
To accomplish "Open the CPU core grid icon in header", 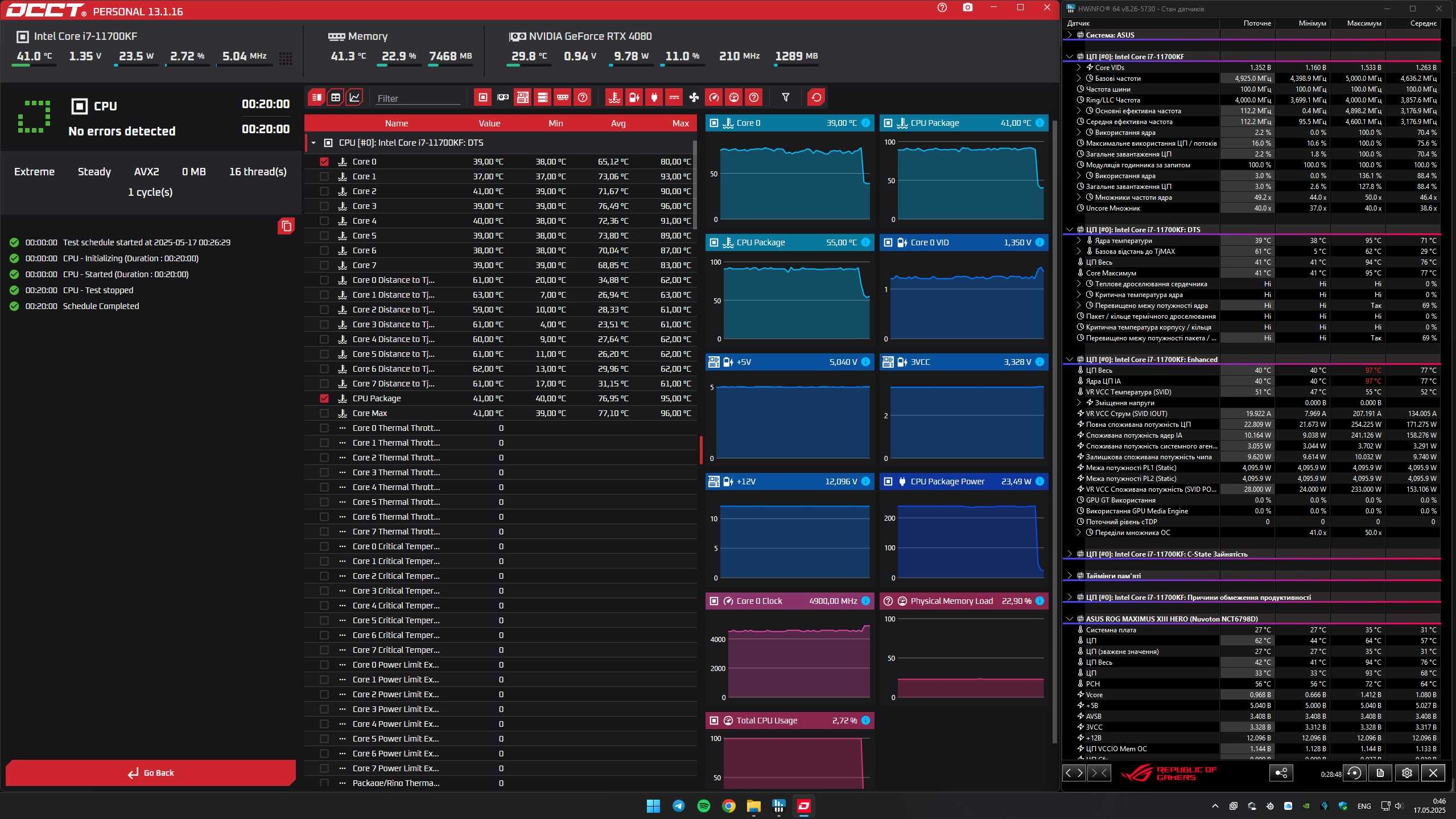I will (x=286, y=57).
